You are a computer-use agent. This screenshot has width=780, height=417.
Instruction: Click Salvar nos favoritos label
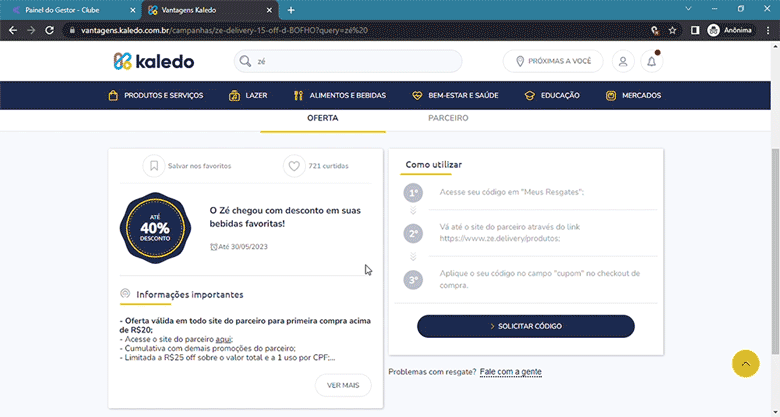tap(199, 166)
